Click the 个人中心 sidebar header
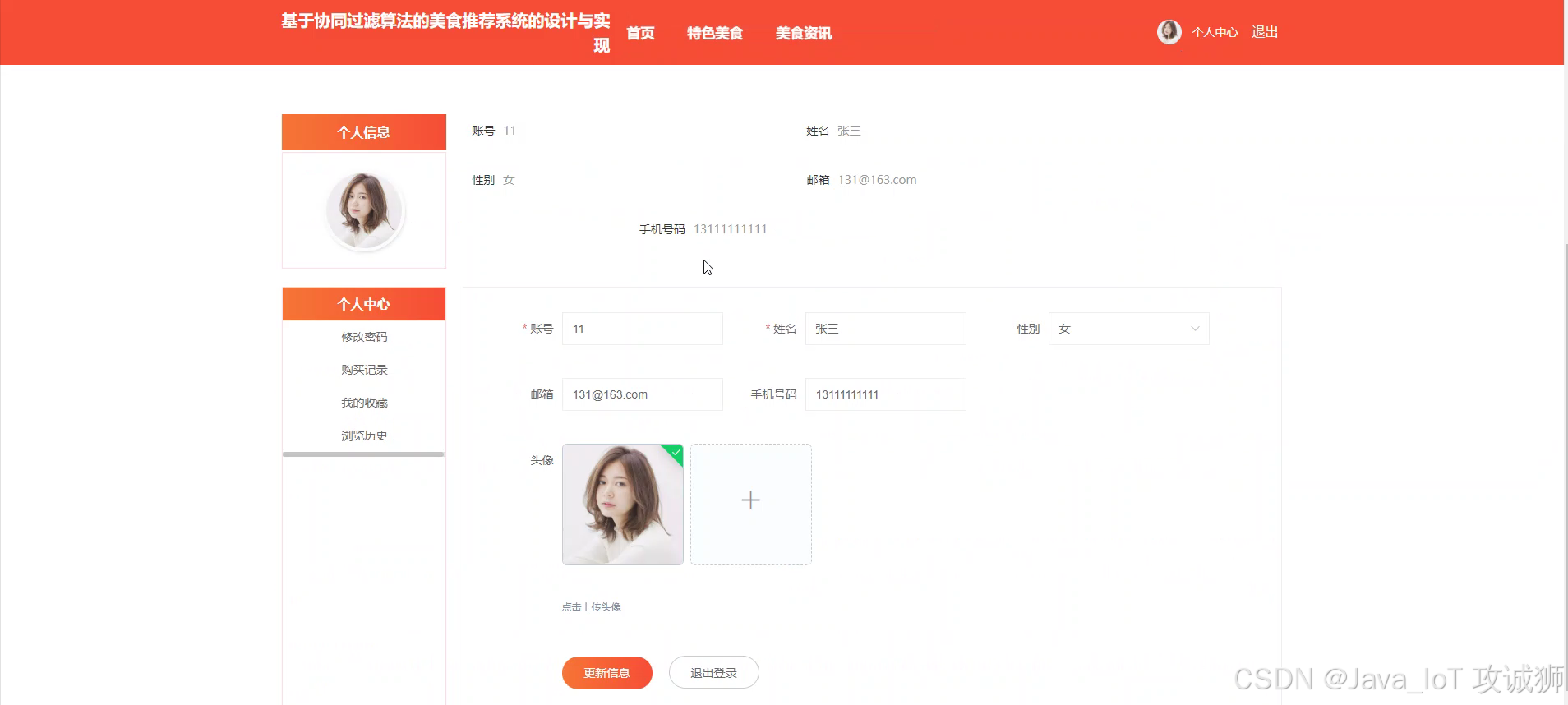1568x705 pixels. click(364, 304)
